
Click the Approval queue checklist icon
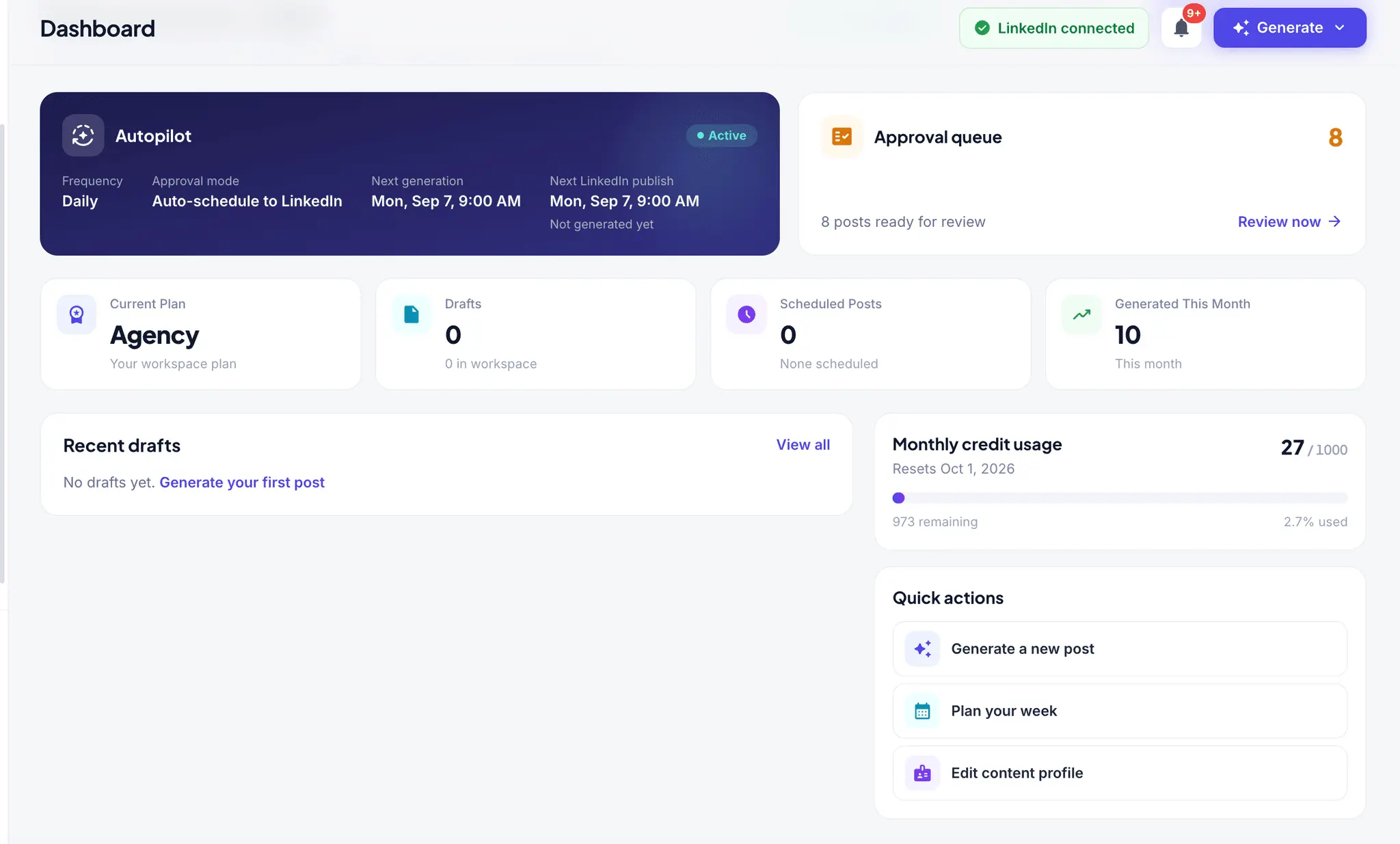pyautogui.click(x=842, y=137)
